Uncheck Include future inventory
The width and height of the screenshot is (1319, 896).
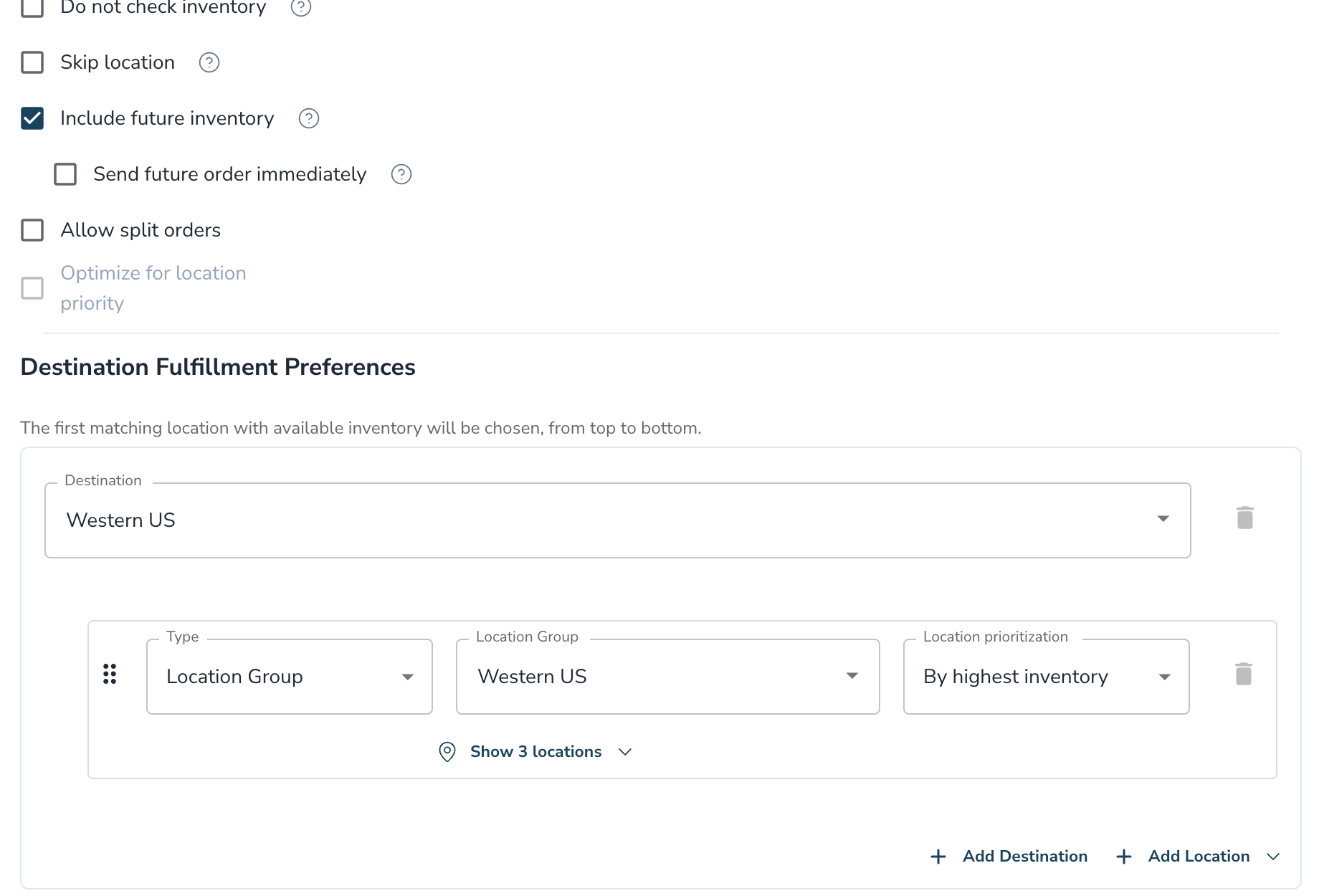pos(33,118)
